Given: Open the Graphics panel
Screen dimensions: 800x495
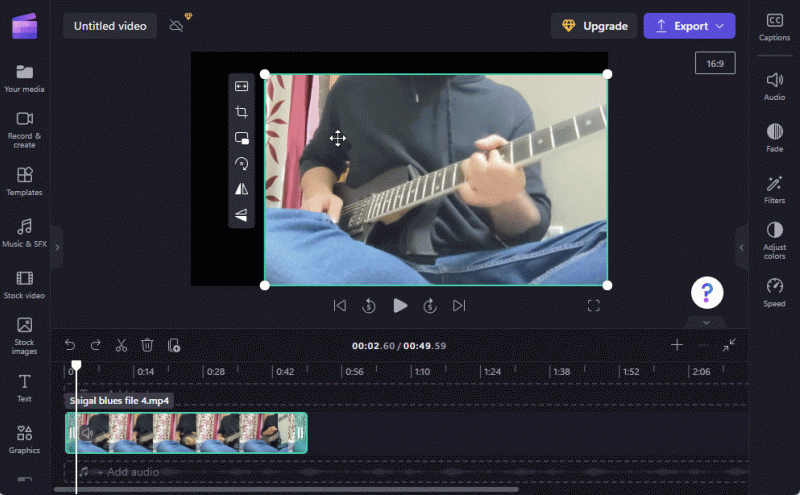Looking at the screenshot, I should pos(24,439).
